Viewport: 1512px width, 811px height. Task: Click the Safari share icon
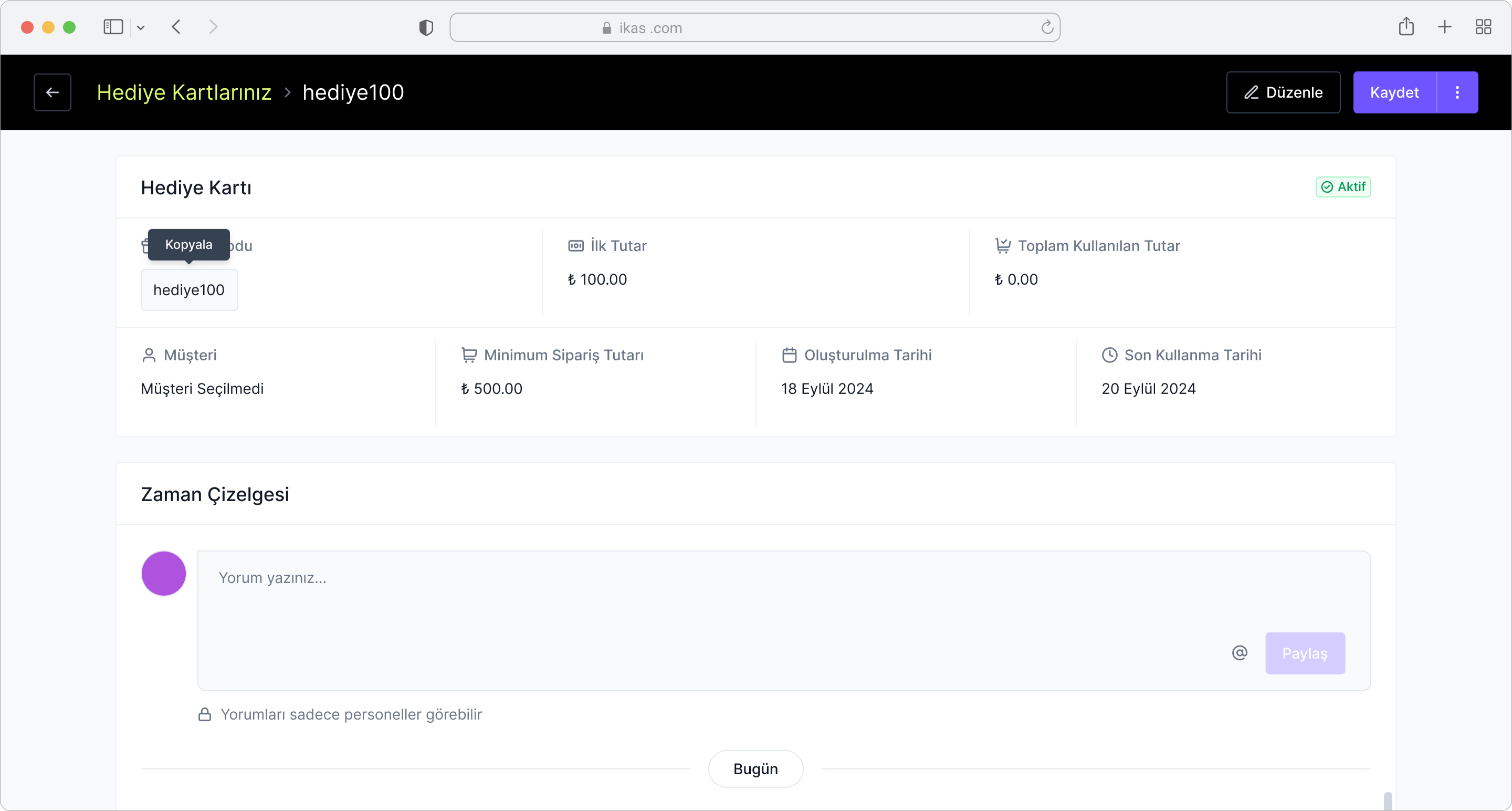(1406, 27)
